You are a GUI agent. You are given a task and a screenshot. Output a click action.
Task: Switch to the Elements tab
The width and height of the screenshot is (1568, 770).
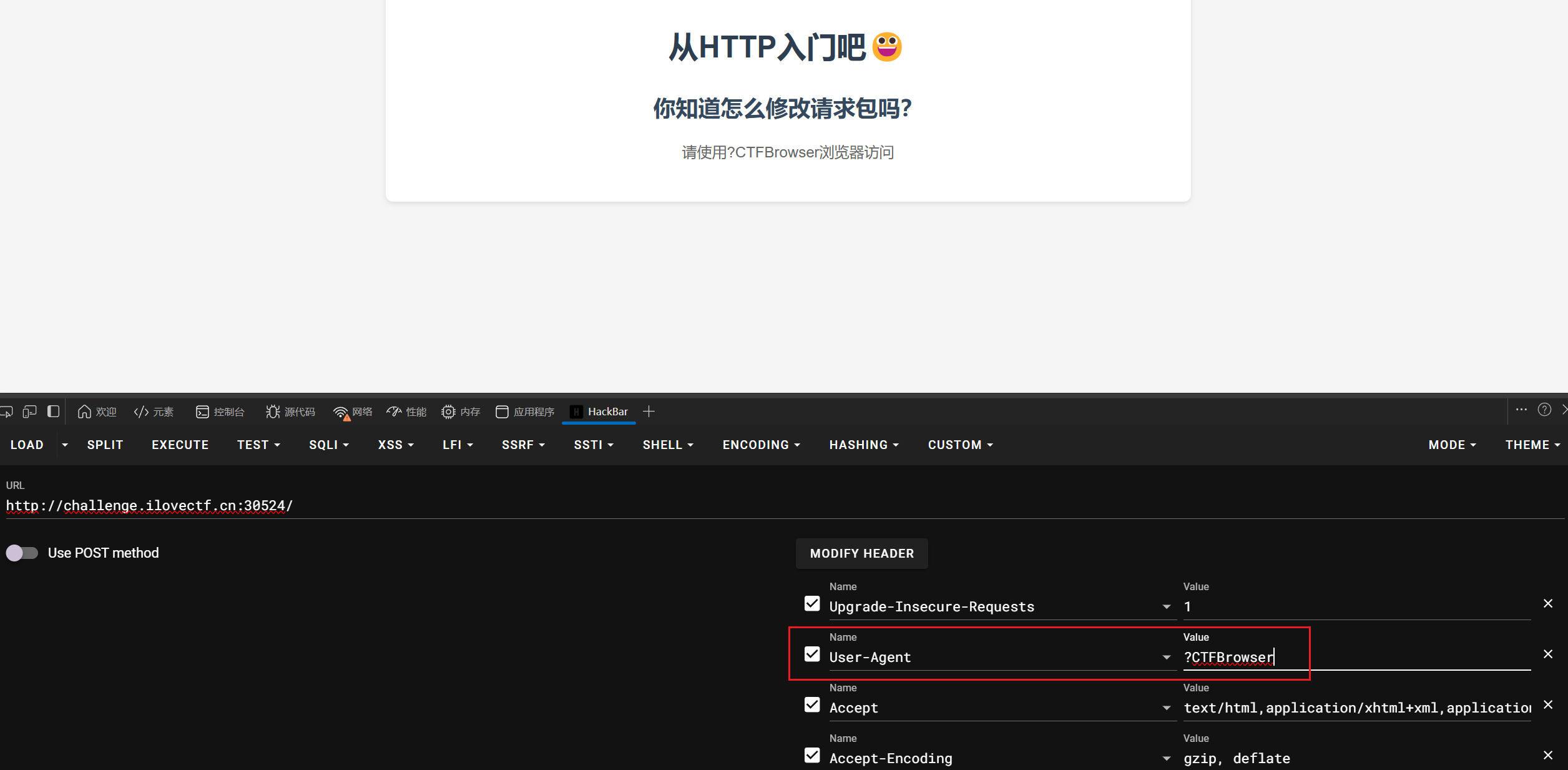154,412
